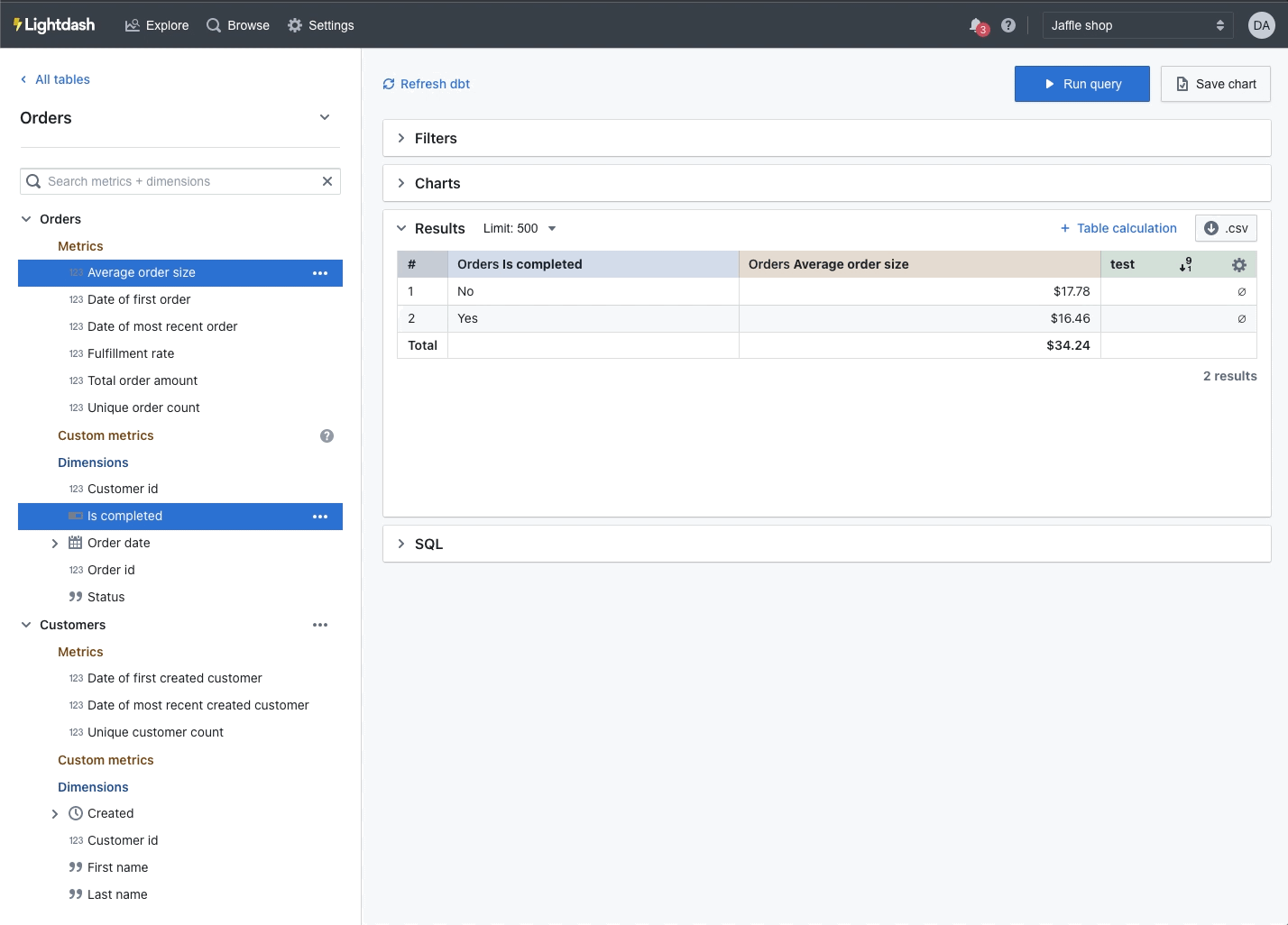The height and width of the screenshot is (925, 1288).
Task: Open help via the question mark icon
Action: pyautogui.click(x=1007, y=24)
